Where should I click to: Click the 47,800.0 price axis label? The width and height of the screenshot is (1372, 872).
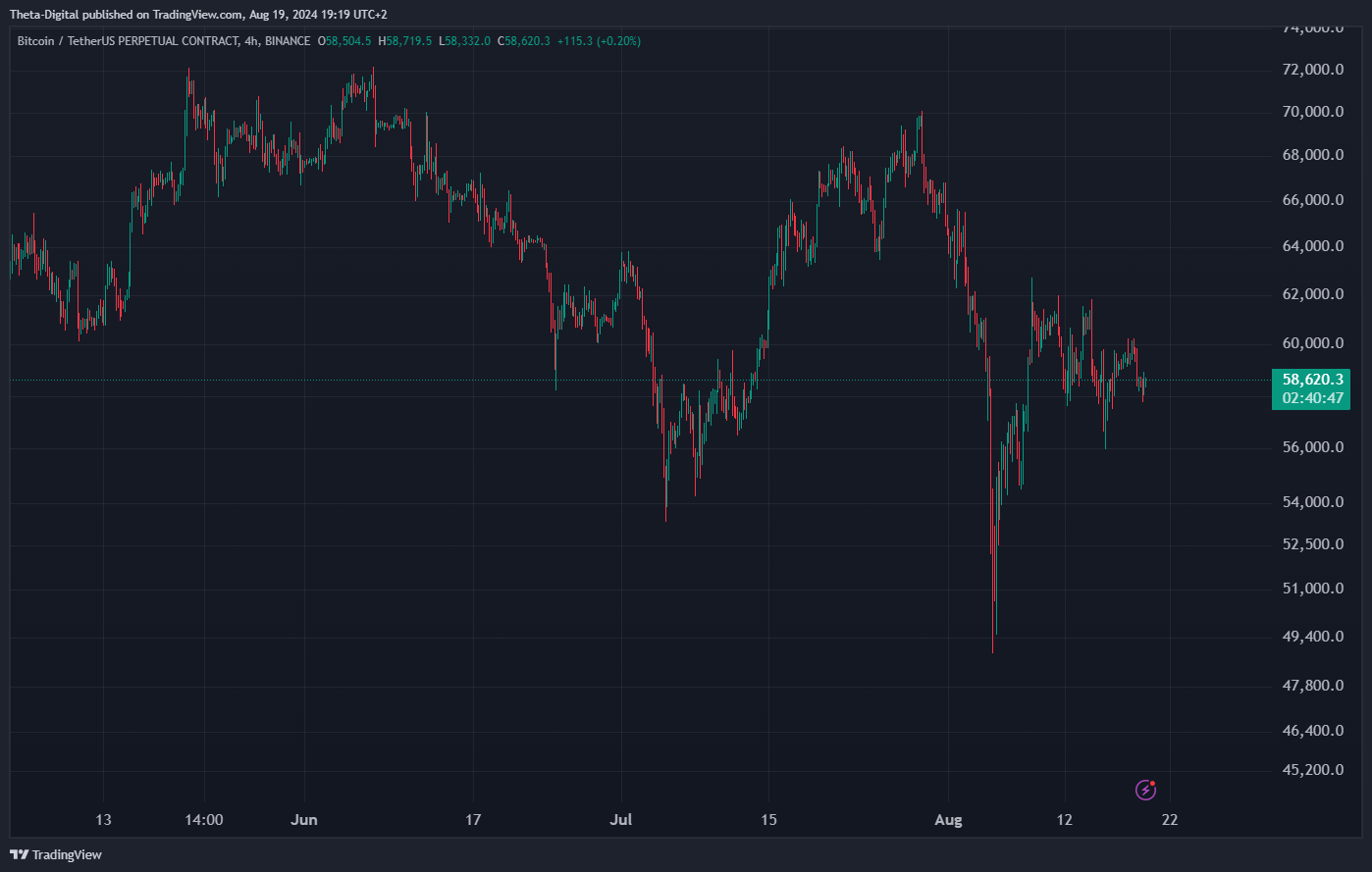click(1312, 686)
